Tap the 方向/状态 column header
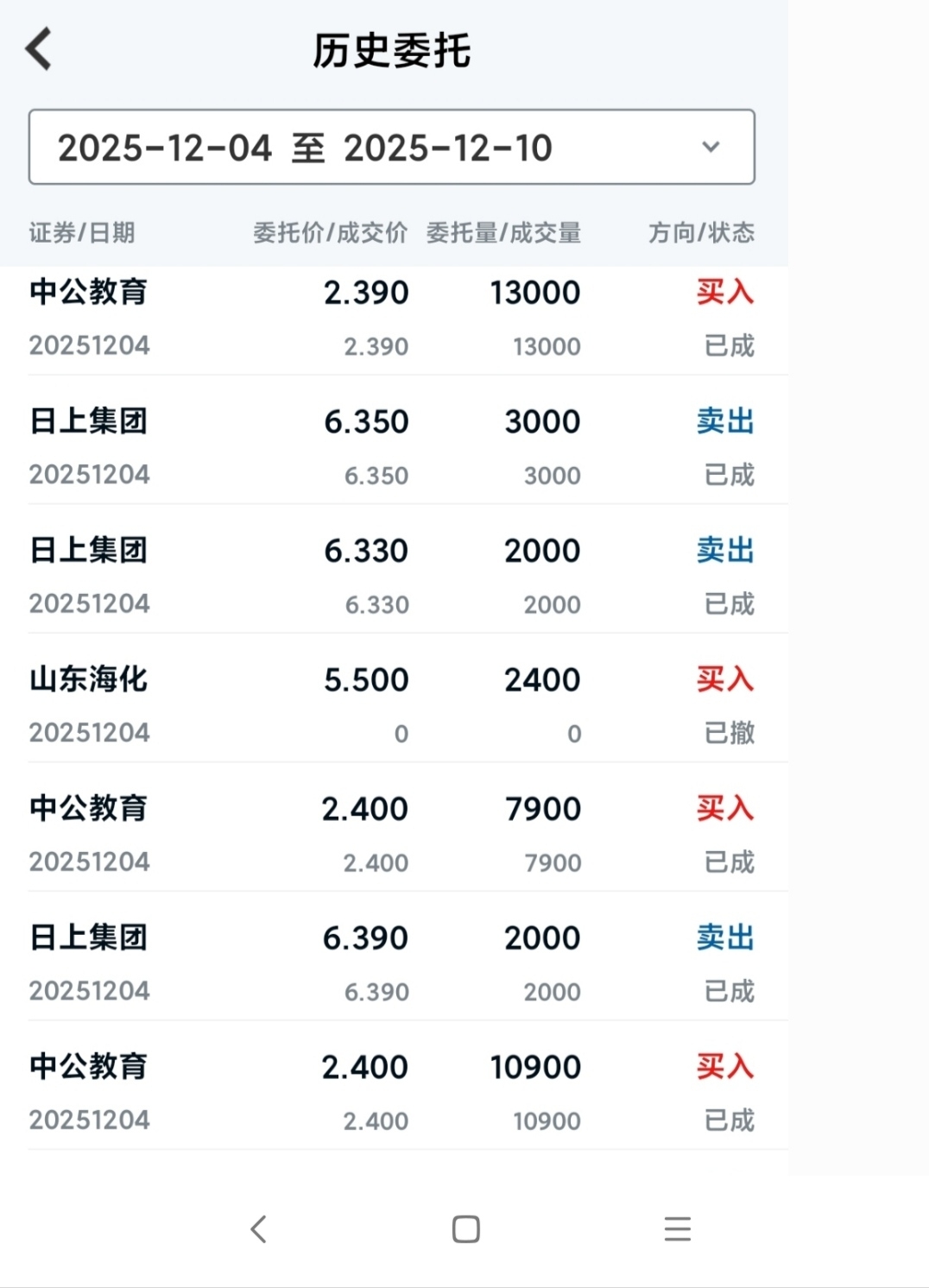Image resolution: width=929 pixels, height=1288 pixels. pos(702,232)
